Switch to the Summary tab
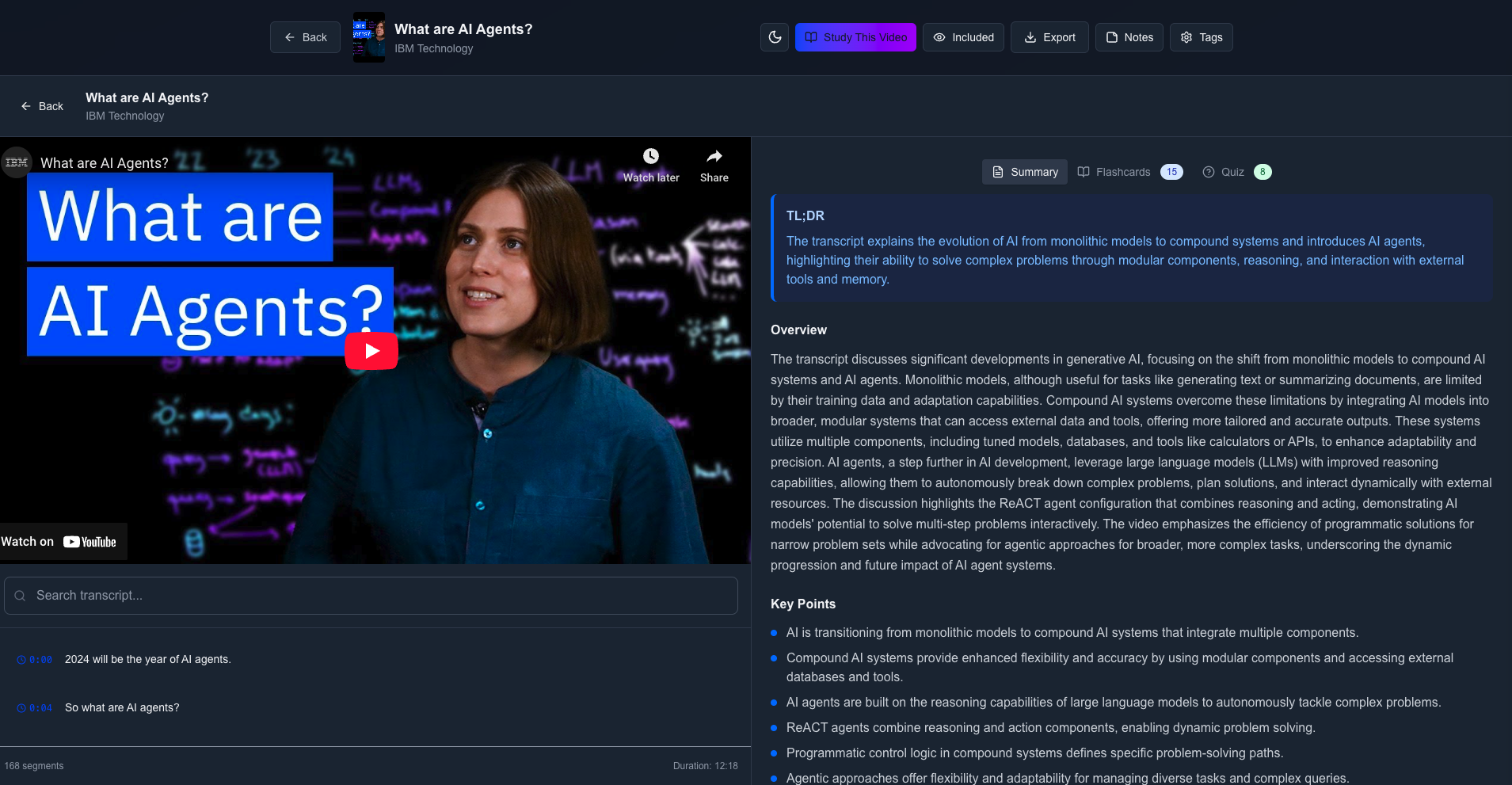The height and width of the screenshot is (785, 1512). coord(1025,172)
